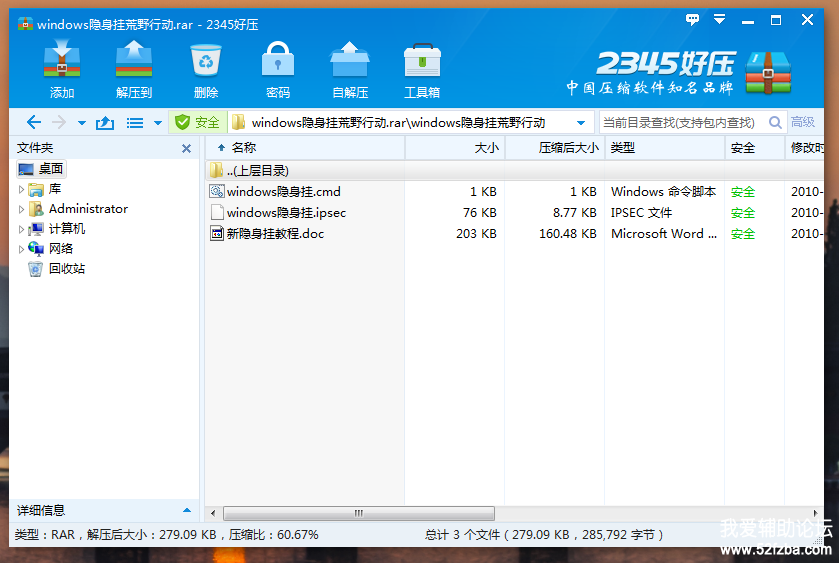Open the main menu in title bar
Image resolution: width=839 pixels, height=563 pixels.
719,20
